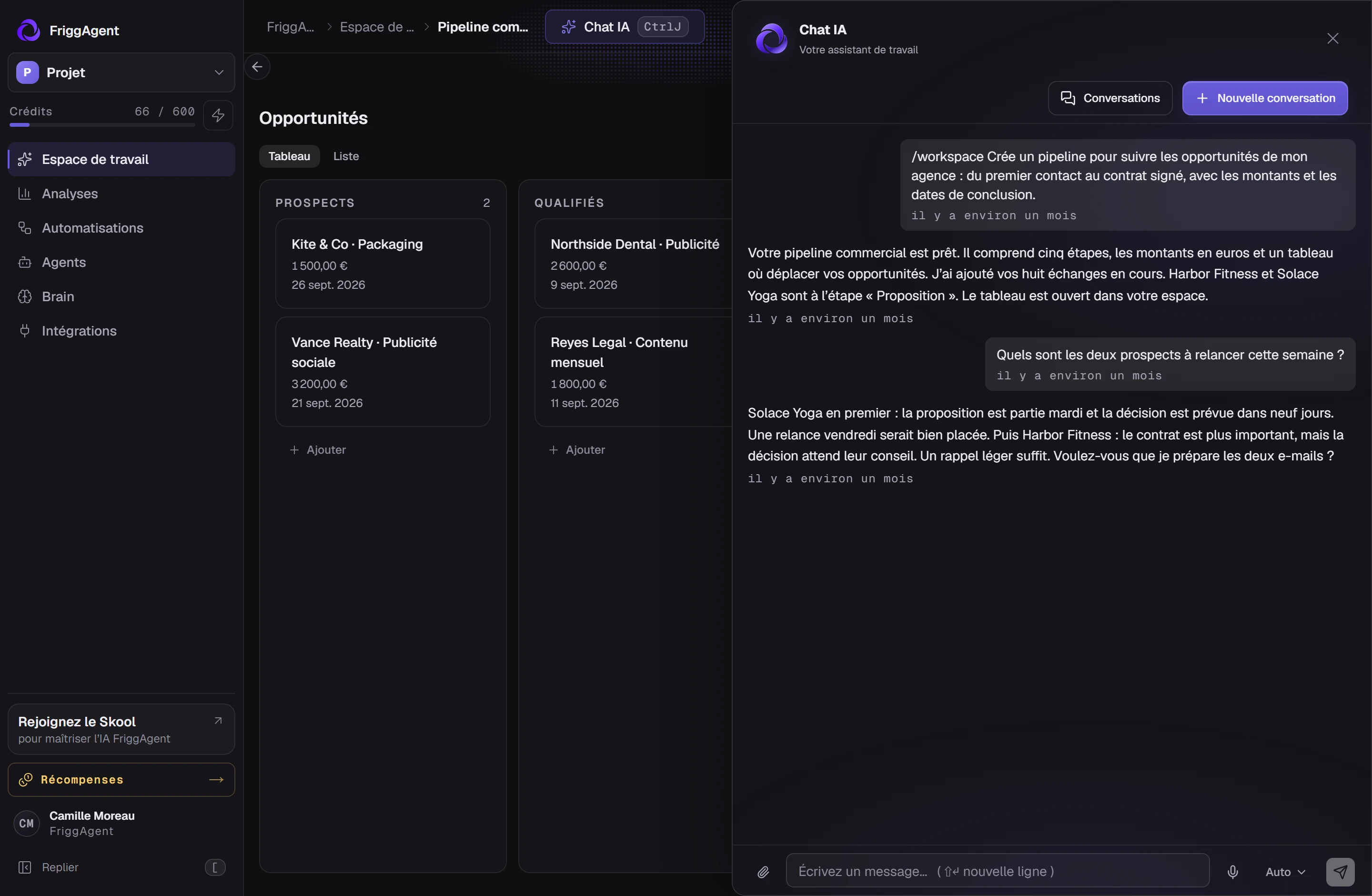Viewport: 1372px width, 896px height.
Task: Click the Pipeline com... breadcrumb
Action: pos(483,27)
